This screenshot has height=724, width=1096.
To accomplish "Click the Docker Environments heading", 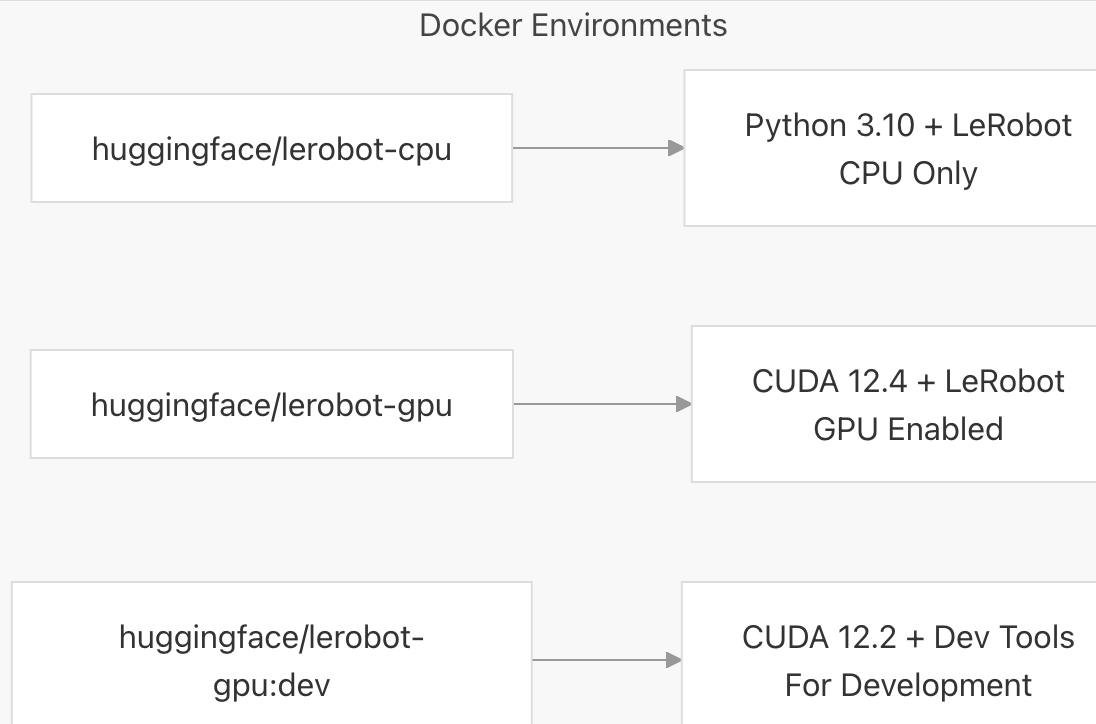I will coord(573,26).
